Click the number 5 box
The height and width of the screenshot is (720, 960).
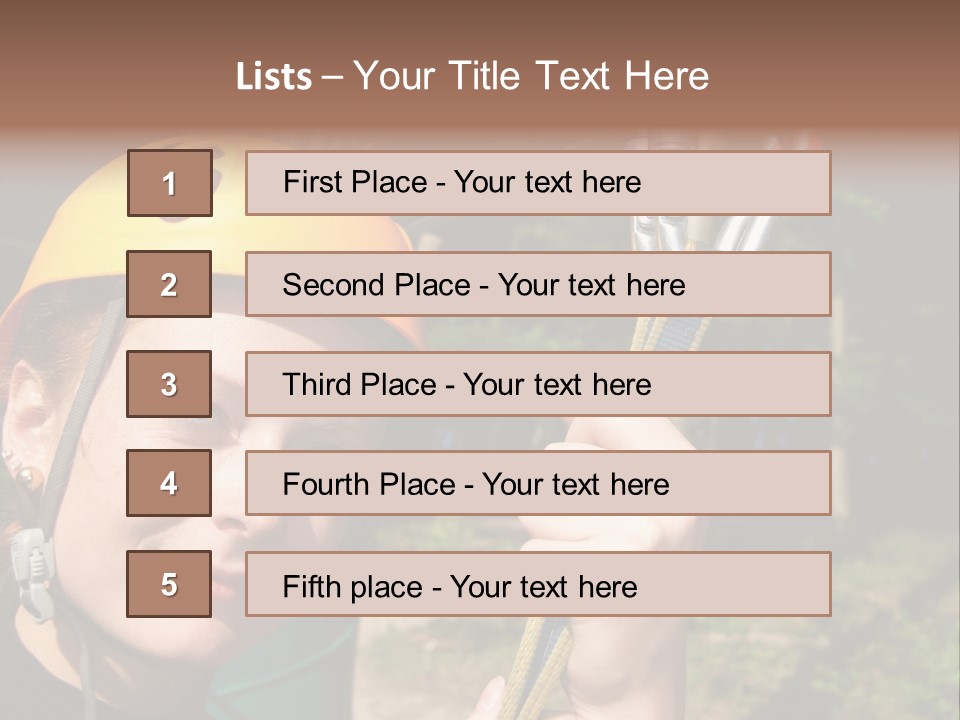tap(169, 584)
